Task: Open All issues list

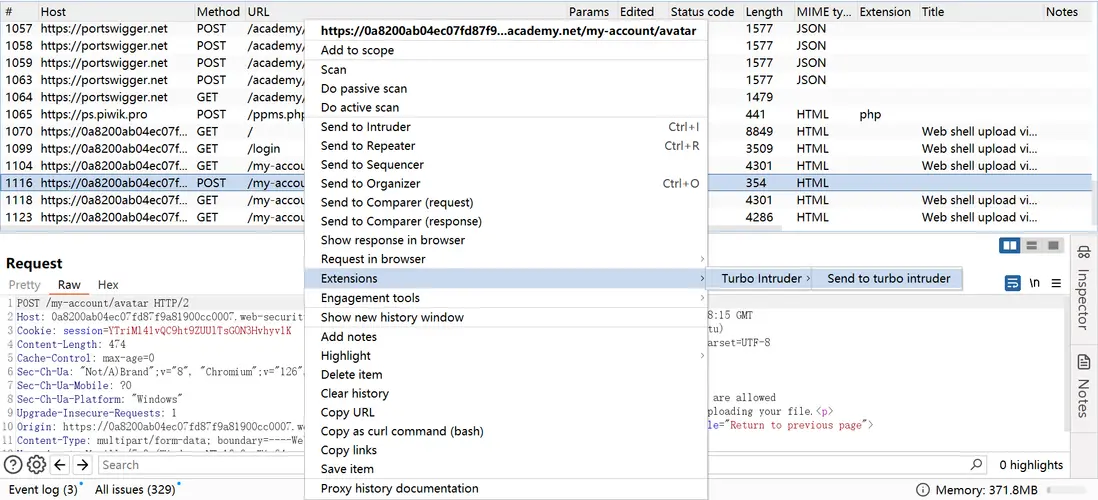Action: [135, 490]
